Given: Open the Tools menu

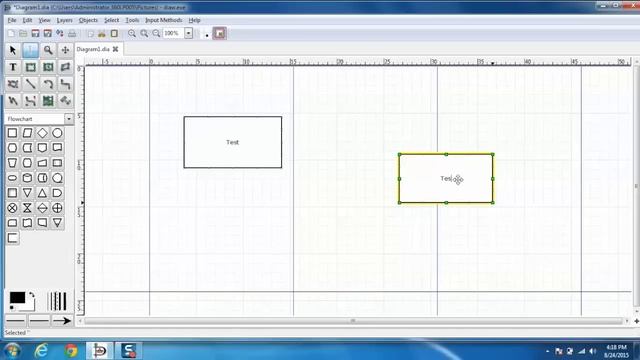Looking at the screenshot, I should (x=132, y=20).
